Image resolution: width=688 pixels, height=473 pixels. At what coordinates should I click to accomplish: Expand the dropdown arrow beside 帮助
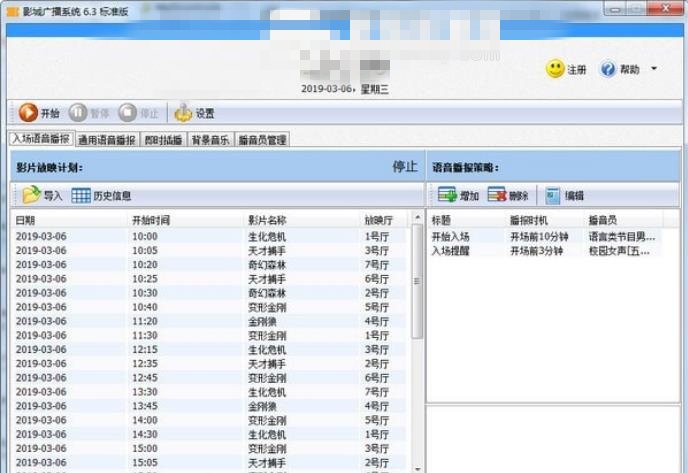coord(654,69)
